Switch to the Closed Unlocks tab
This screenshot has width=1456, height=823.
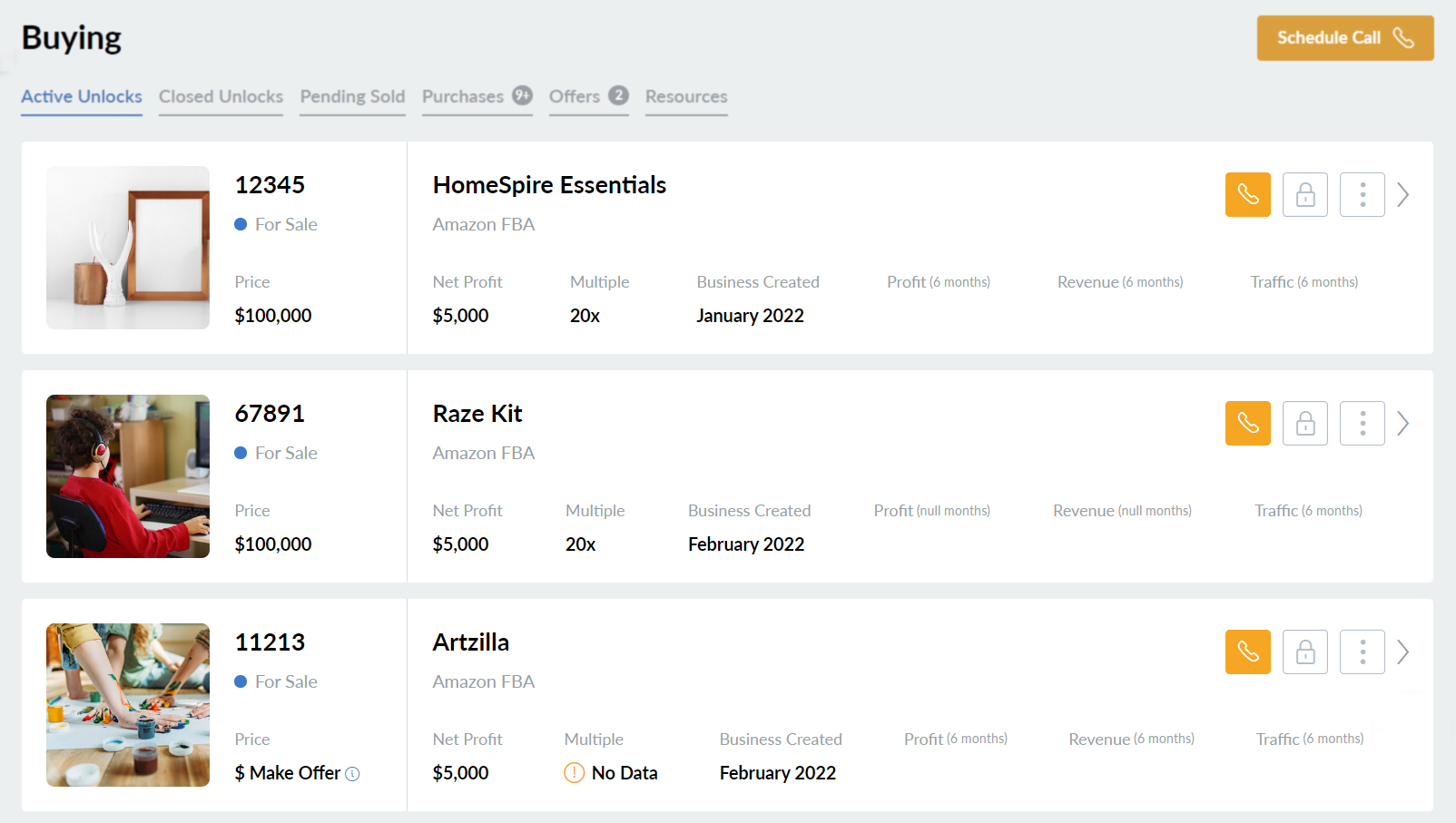pyautogui.click(x=221, y=96)
